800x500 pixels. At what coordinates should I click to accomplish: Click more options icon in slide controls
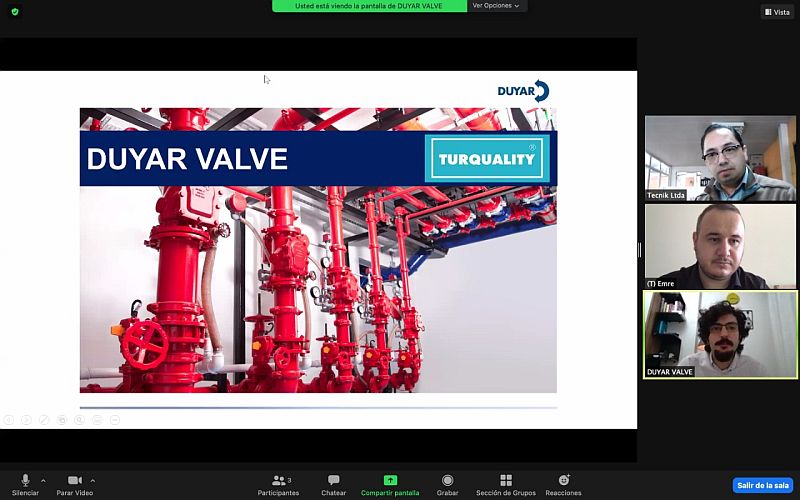115,420
